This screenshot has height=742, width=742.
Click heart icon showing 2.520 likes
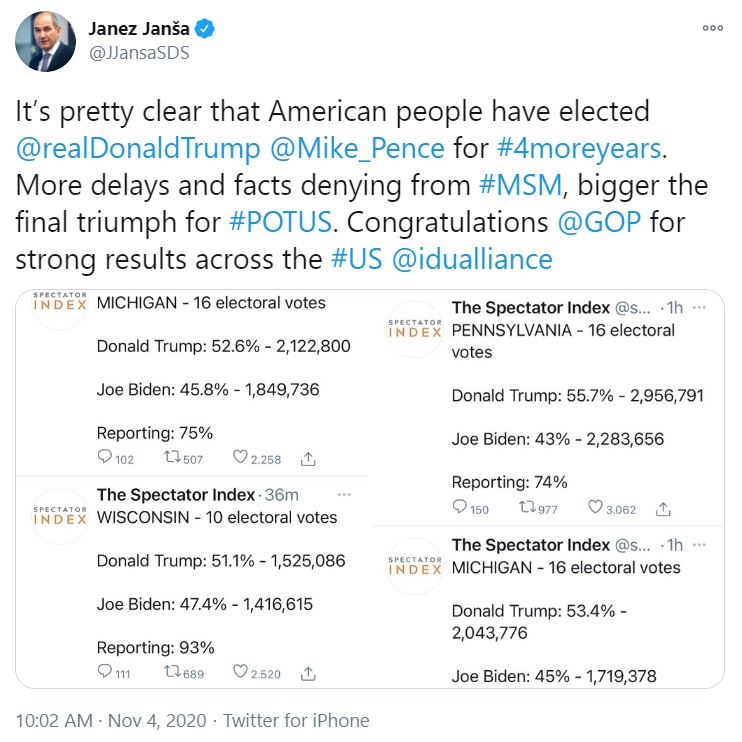tap(240, 673)
